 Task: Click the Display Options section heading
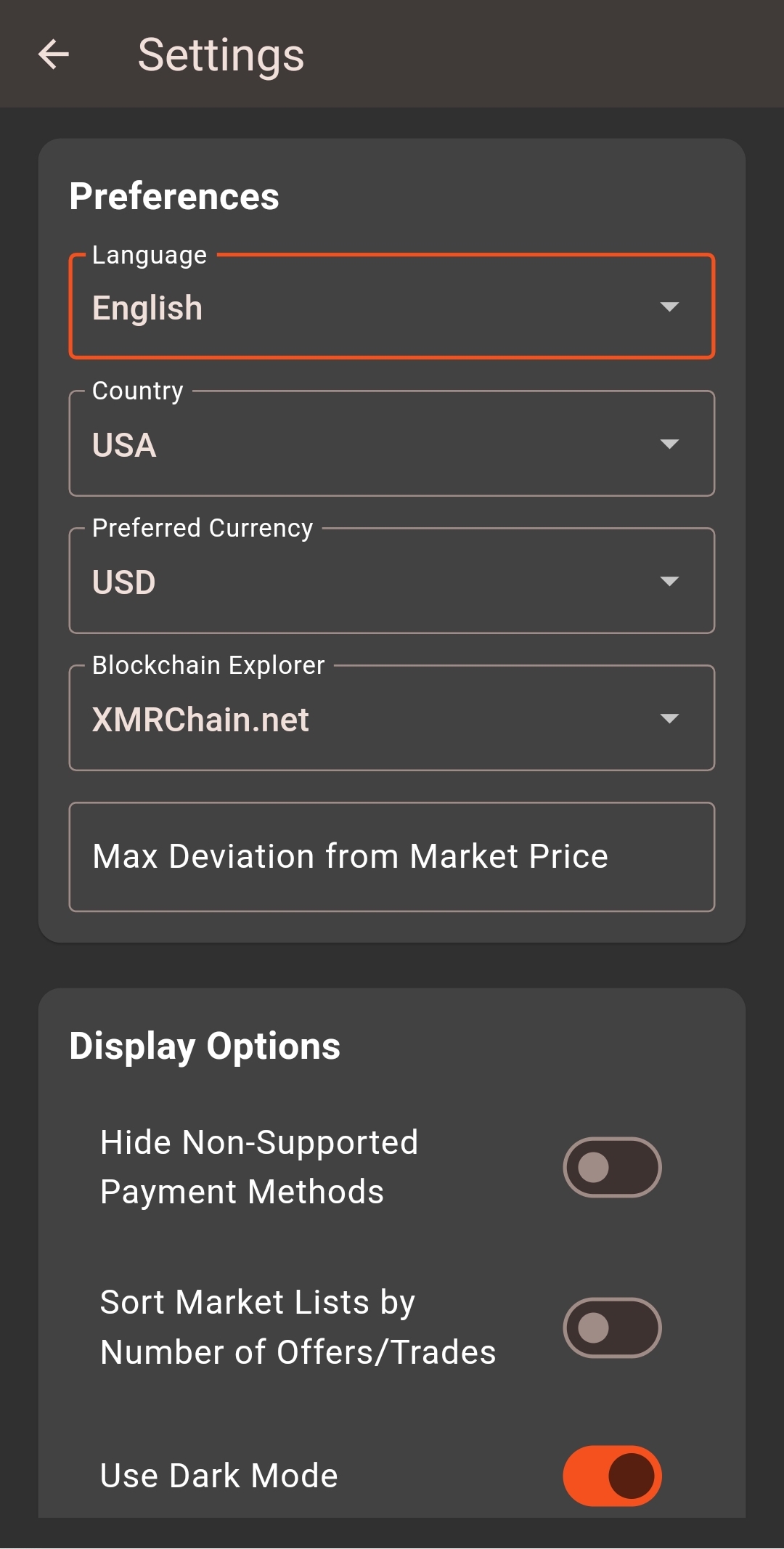[x=205, y=1046]
